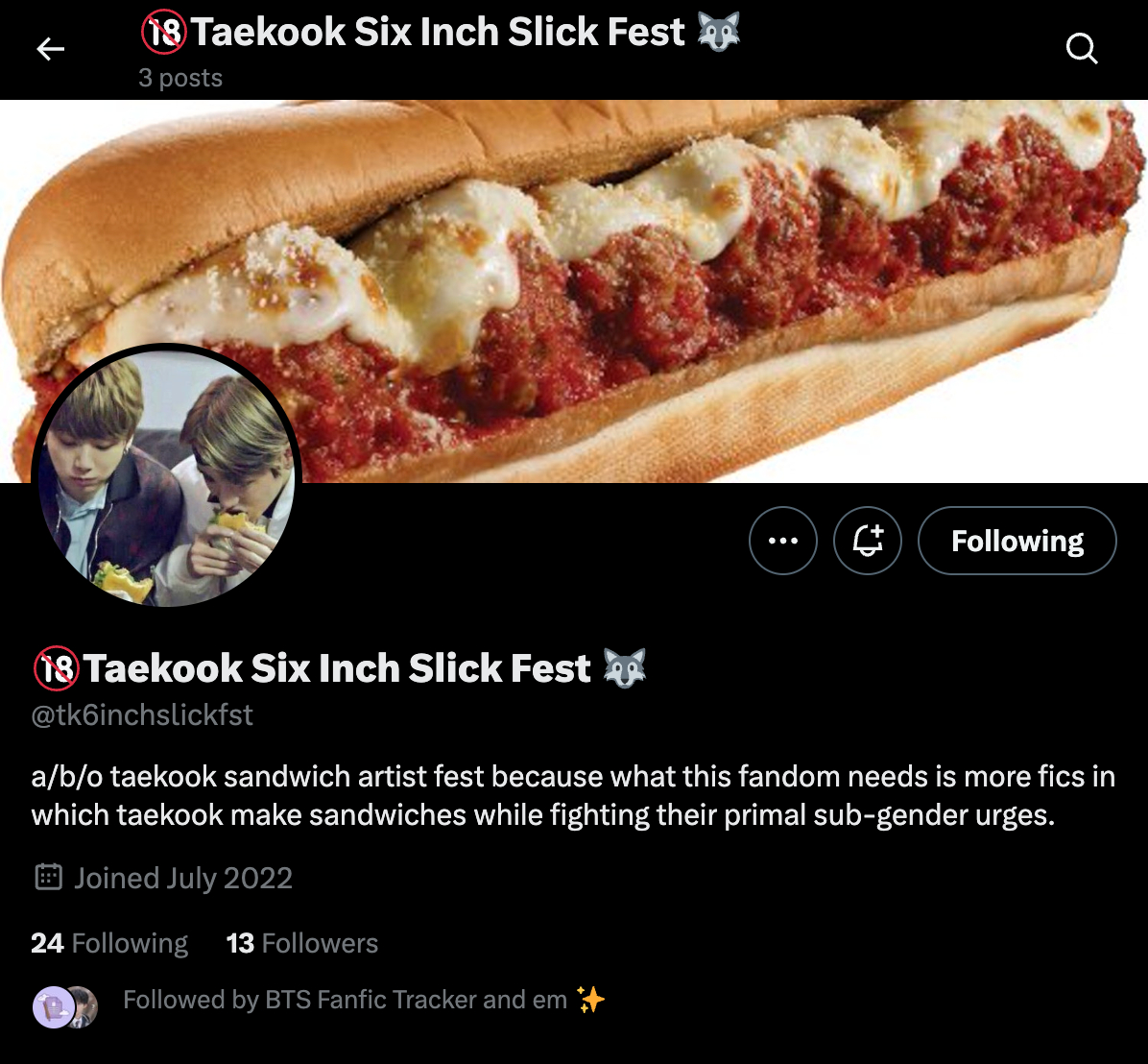Click the 18+ badge in the top header

pyautogui.click(x=164, y=34)
